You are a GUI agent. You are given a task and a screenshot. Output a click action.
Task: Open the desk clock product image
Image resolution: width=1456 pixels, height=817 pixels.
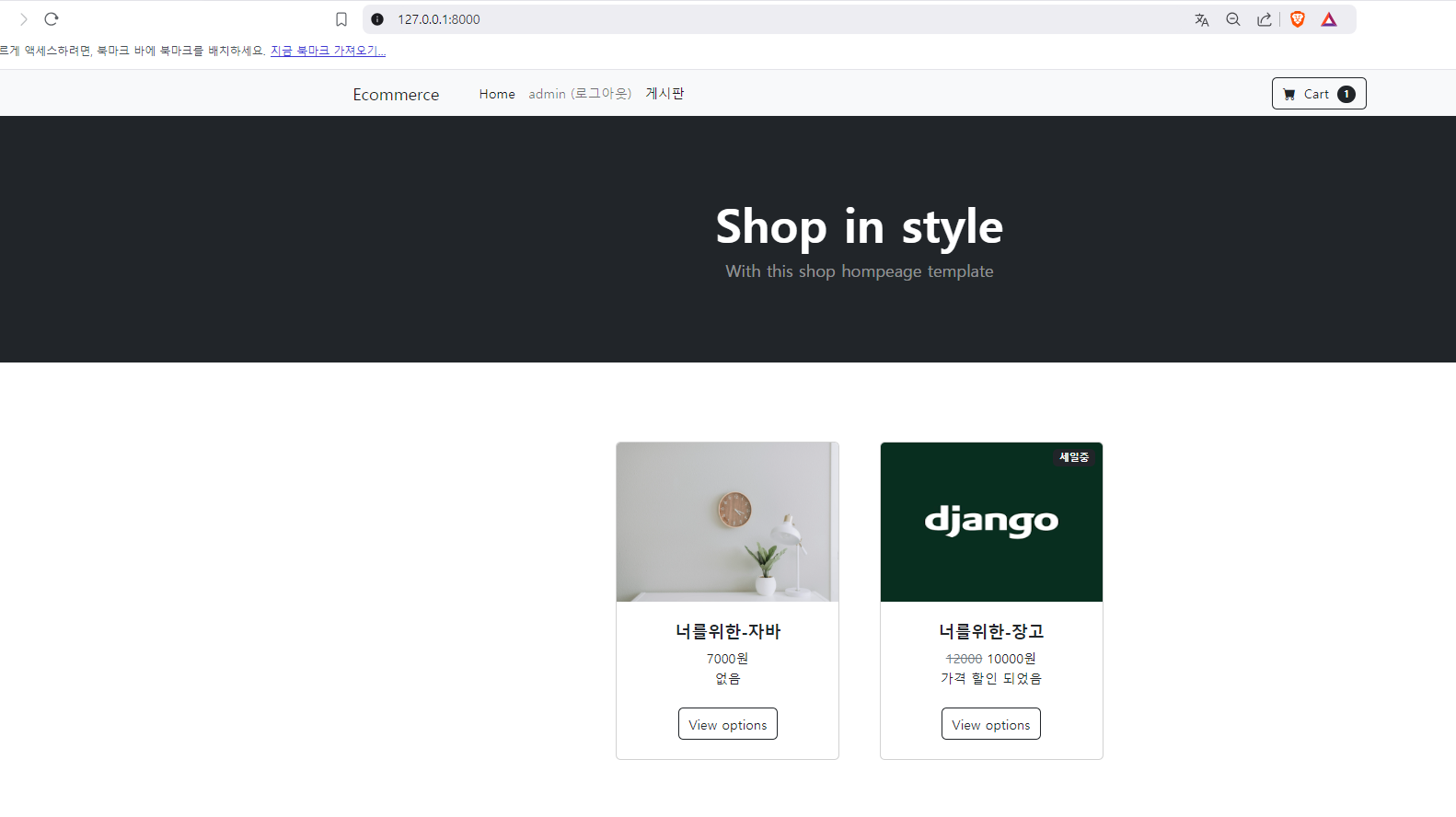[x=728, y=522]
